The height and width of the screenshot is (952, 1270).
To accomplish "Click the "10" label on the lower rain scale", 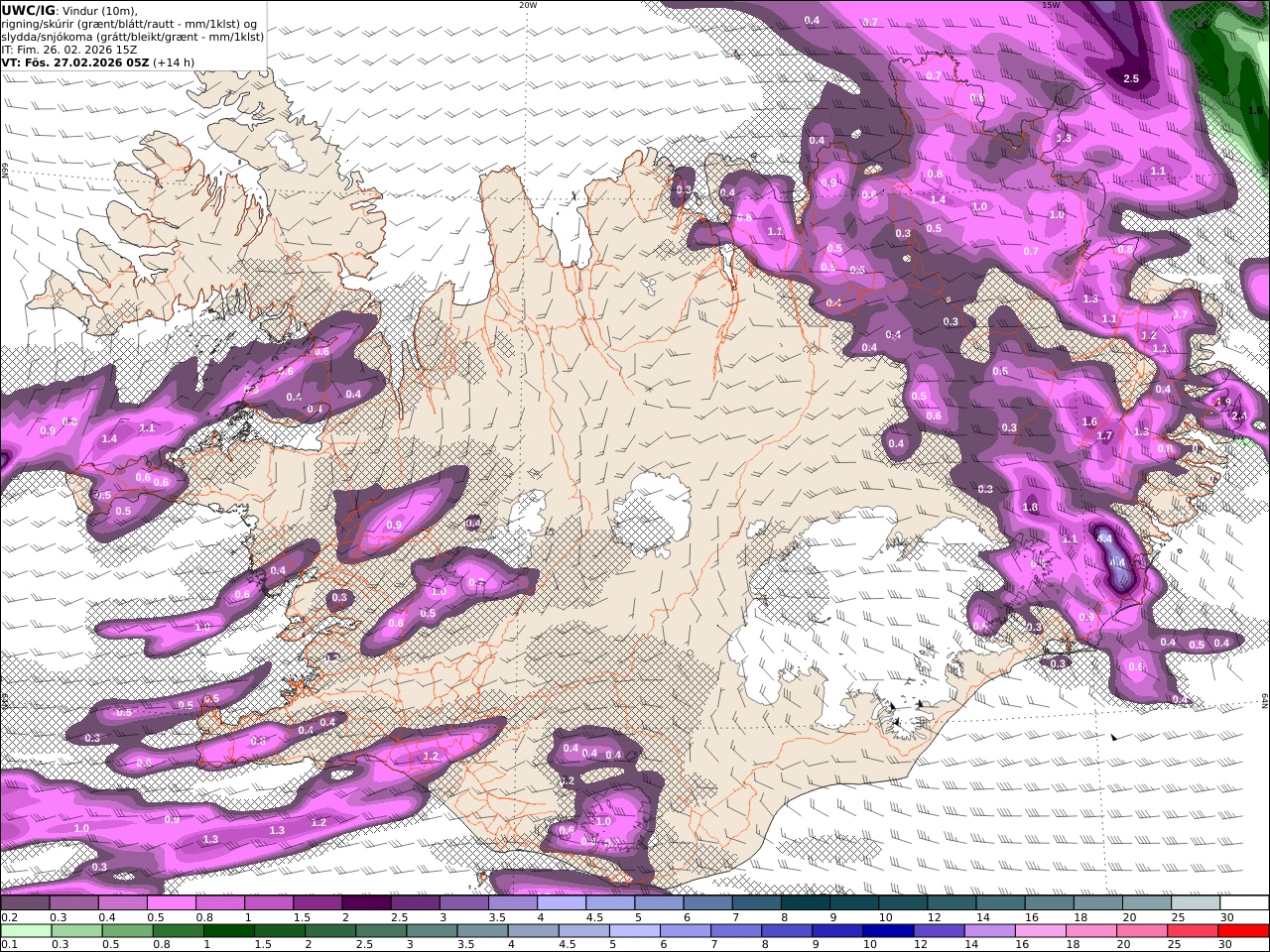I will pyautogui.click(x=870, y=945).
